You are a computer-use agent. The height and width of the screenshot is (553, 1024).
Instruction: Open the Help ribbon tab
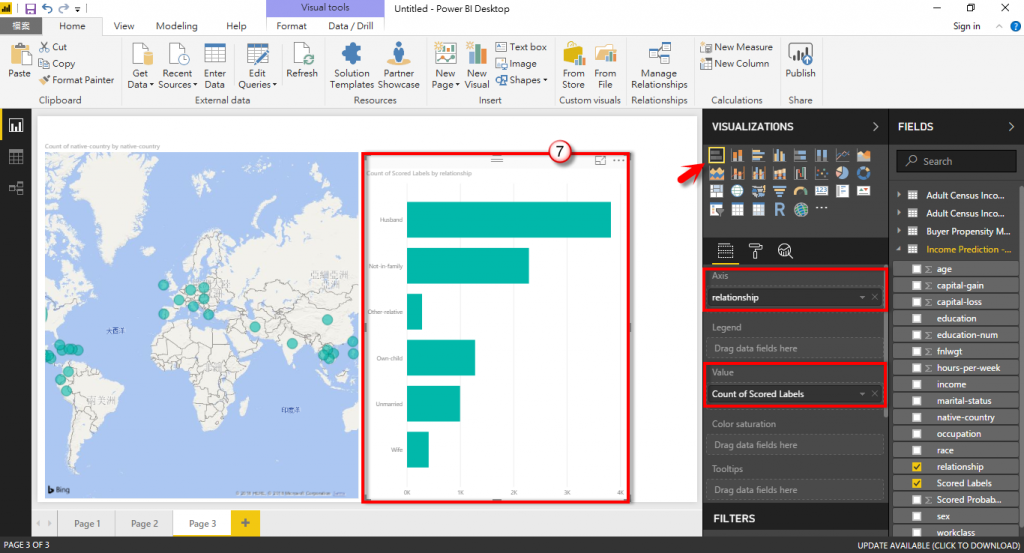click(236, 26)
